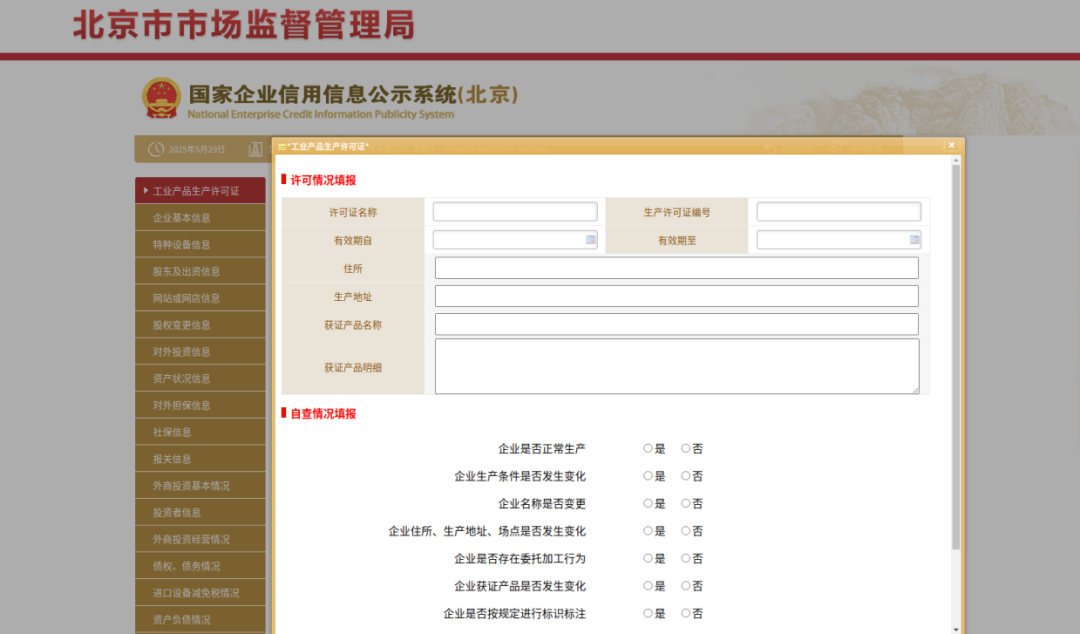Choose 否 for 企业获证产品是否发生变化
The width and height of the screenshot is (1080, 634).
click(x=685, y=586)
